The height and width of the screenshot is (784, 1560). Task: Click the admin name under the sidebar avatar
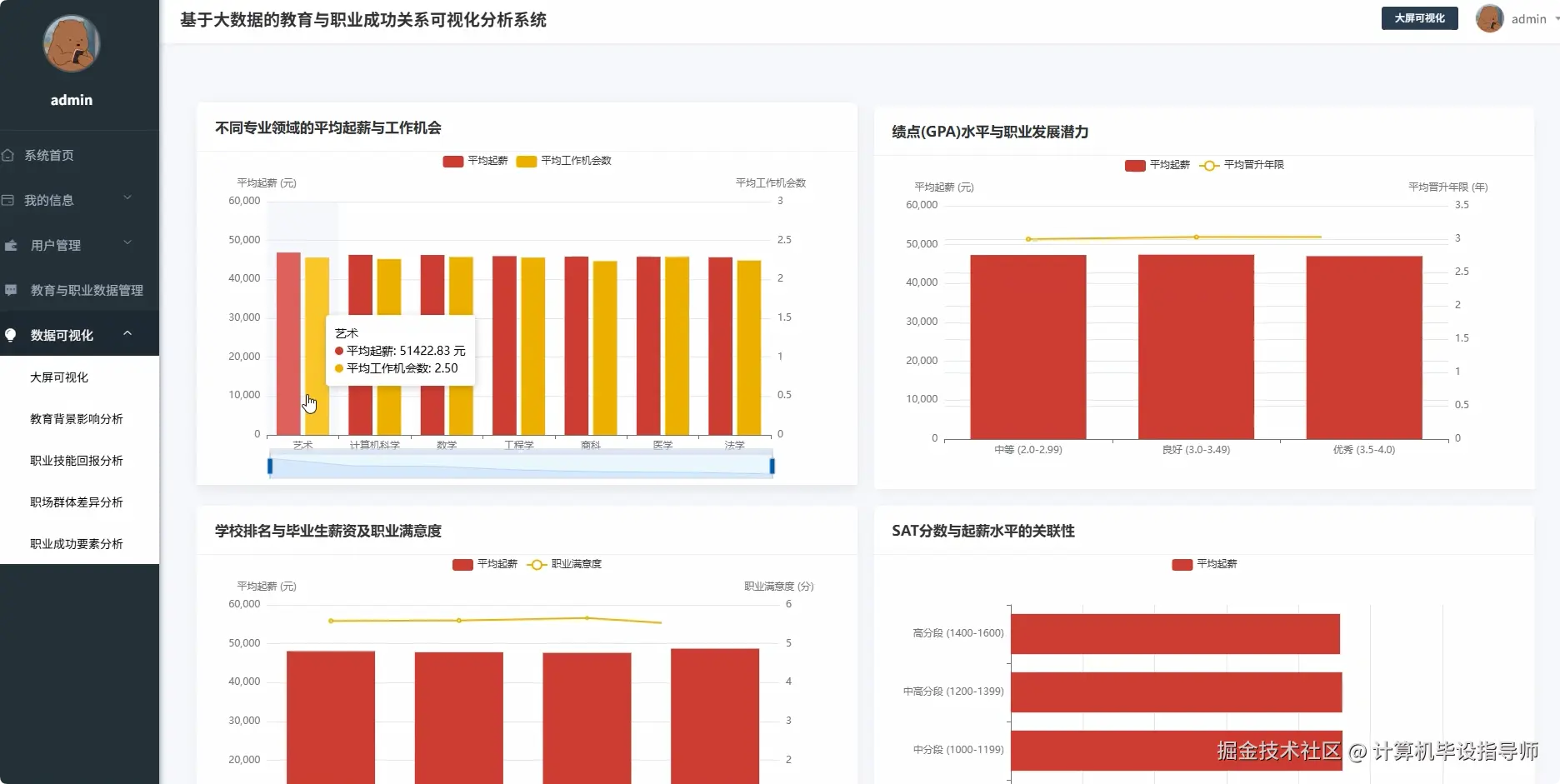coord(72,100)
